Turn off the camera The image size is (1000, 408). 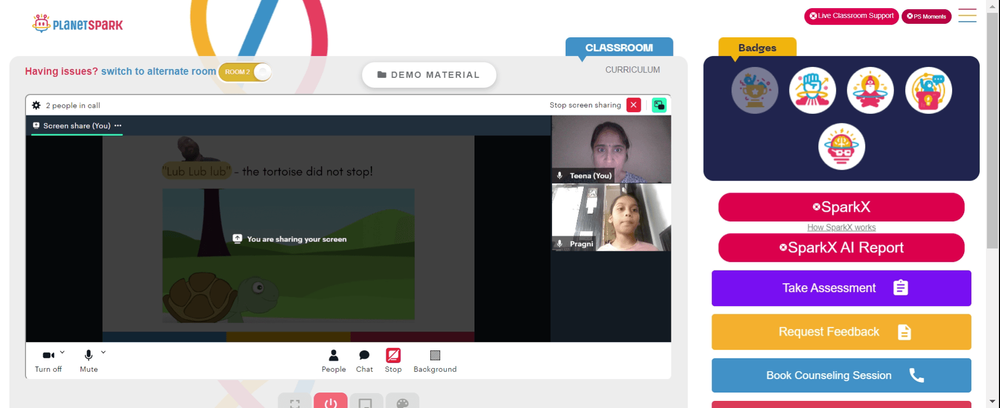coord(48,361)
